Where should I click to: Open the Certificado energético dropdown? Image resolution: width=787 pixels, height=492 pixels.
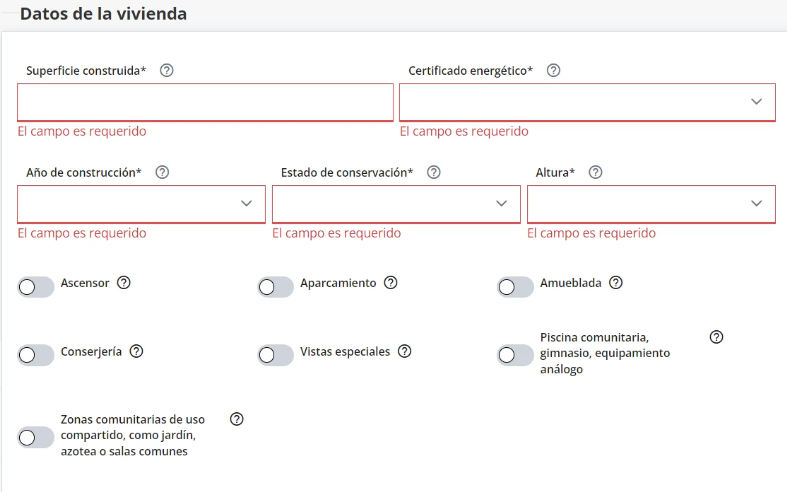587,102
